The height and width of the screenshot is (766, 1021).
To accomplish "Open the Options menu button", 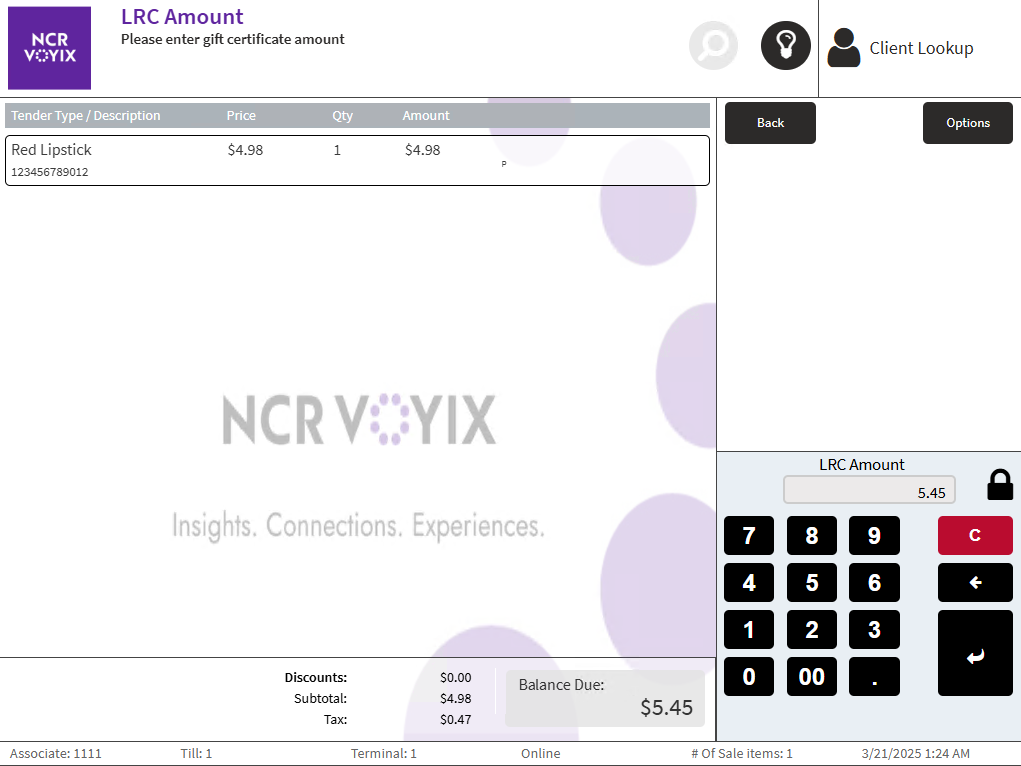I will [967, 123].
